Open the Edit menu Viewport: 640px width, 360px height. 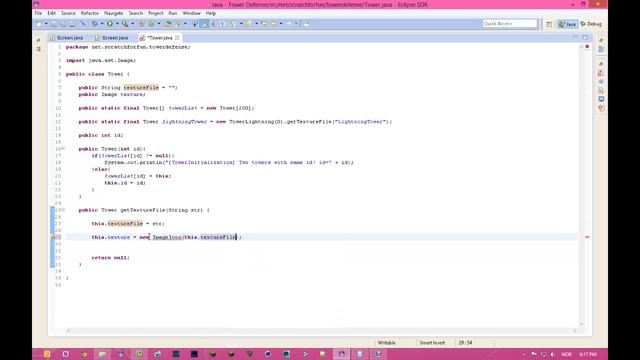[51, 13]
